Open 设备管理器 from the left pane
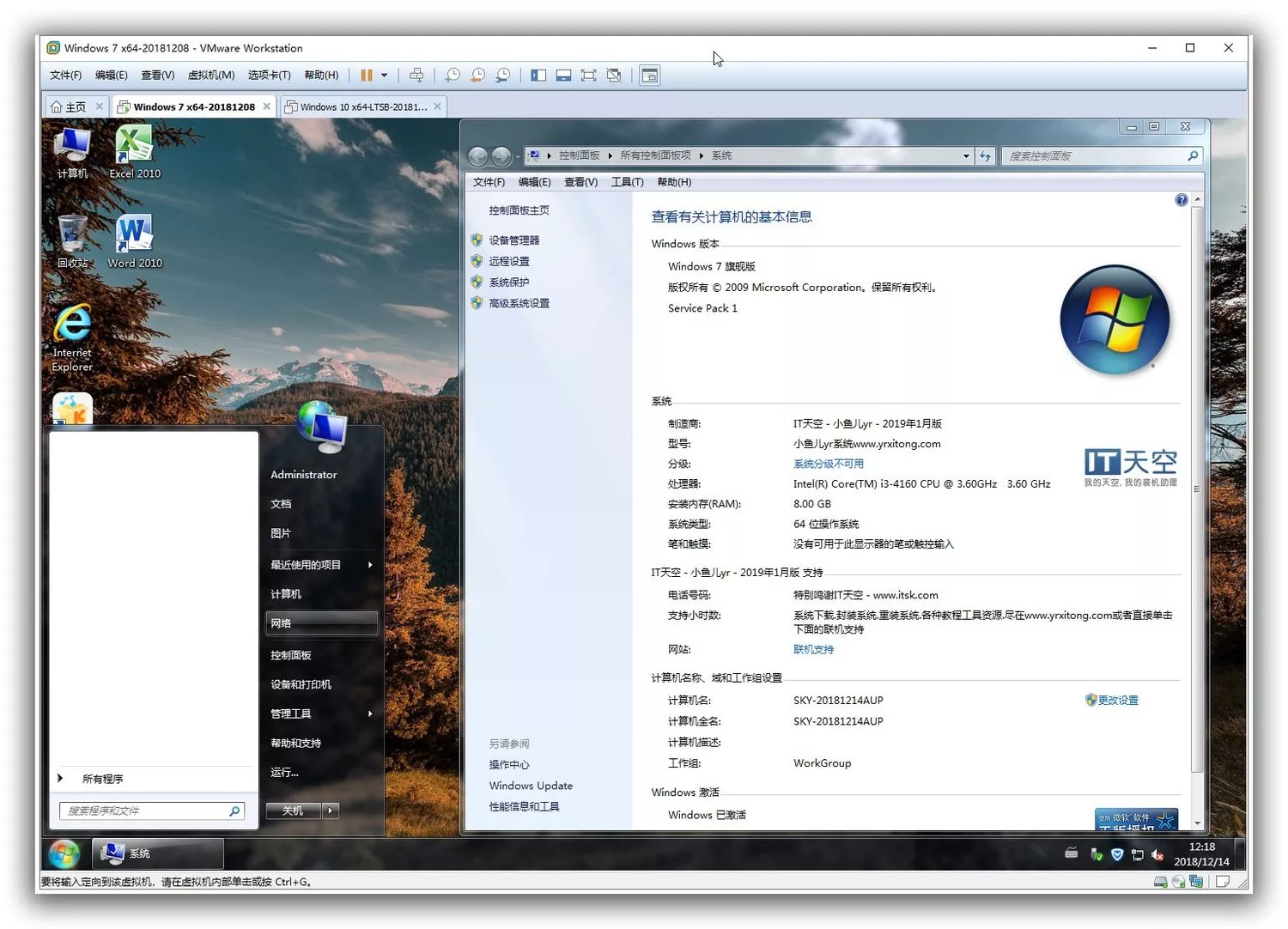This screenshot has width=1288, height=929. tap(514, 240)
